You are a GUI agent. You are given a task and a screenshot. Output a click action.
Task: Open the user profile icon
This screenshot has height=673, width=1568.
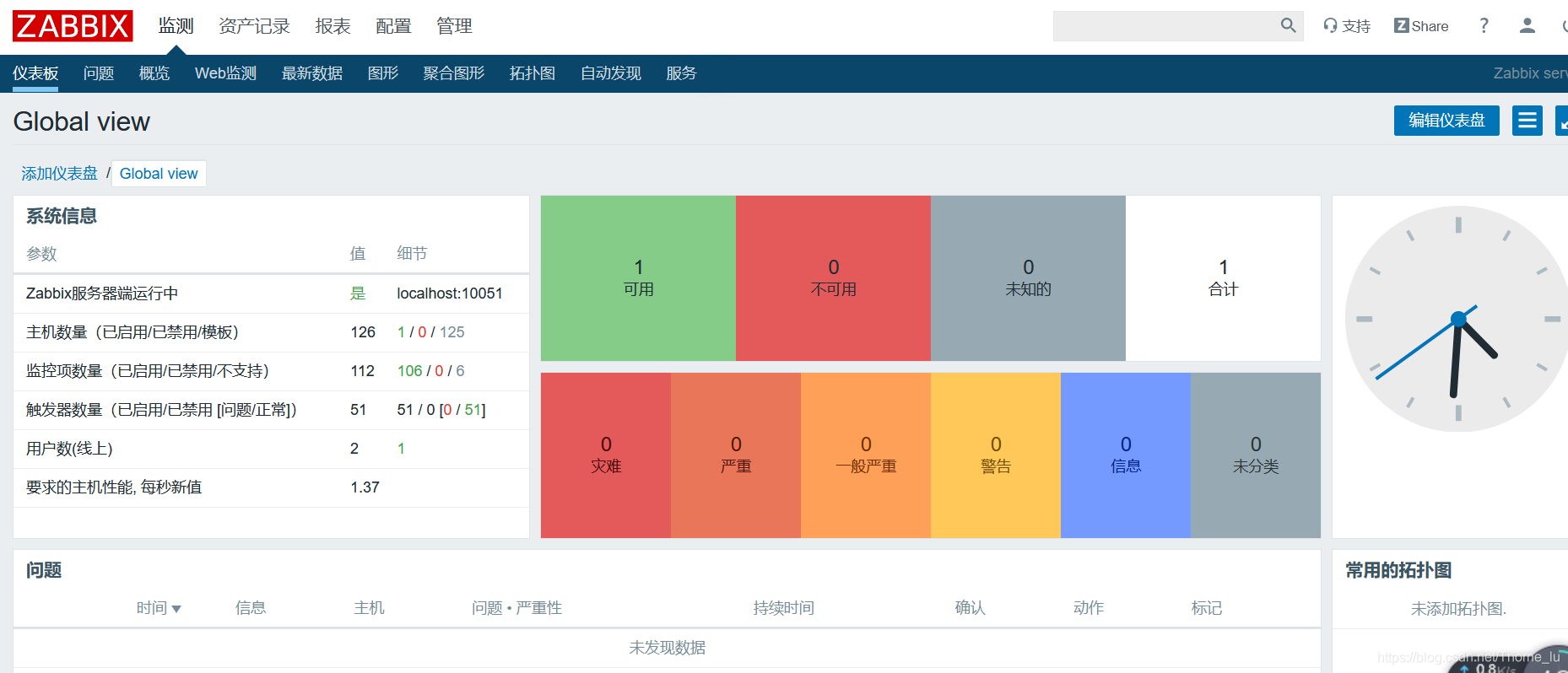pos(1527,25)
